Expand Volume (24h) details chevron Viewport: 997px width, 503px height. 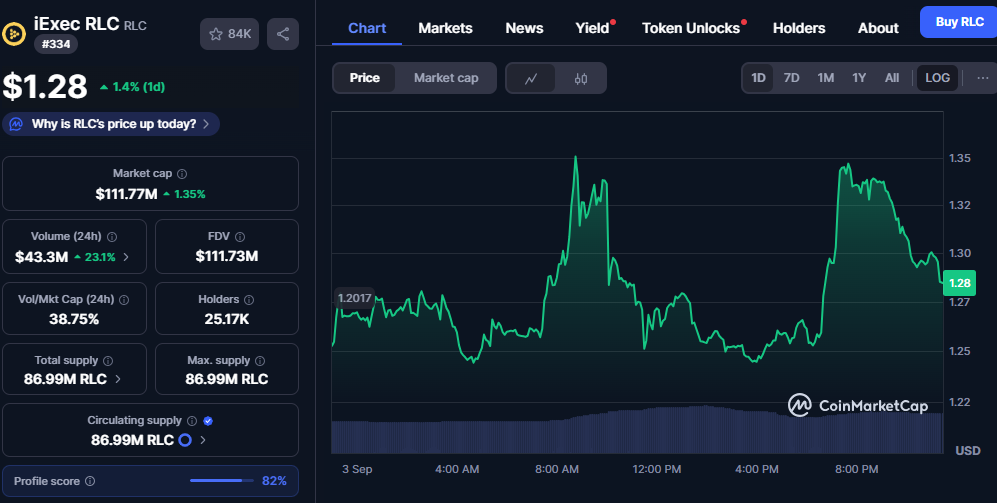[x=126, y=257]
